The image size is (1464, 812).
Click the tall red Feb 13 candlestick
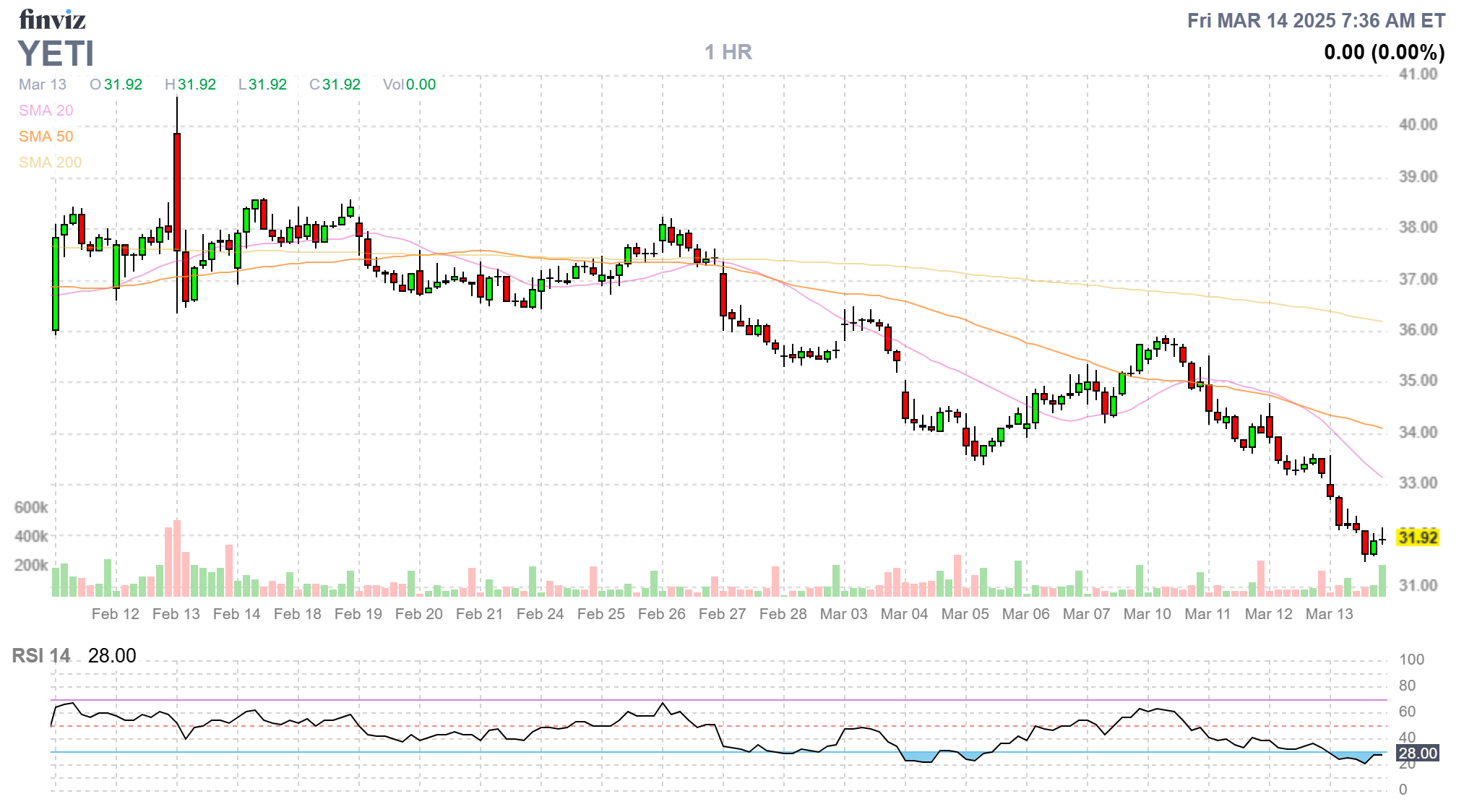pyautogui.click(x=177, y=191)
